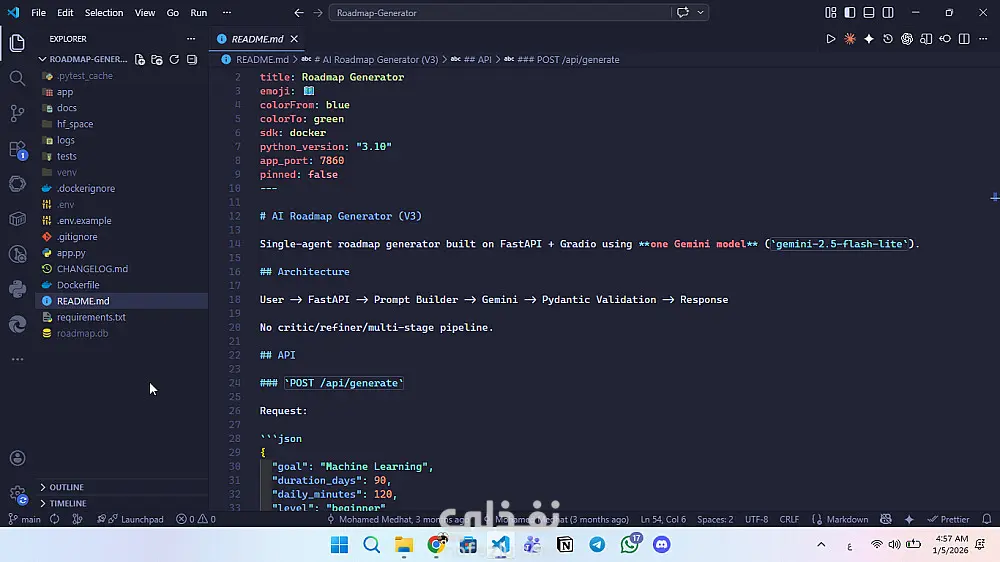Click Markdown language mode in status bar

(x=840, y=519)
